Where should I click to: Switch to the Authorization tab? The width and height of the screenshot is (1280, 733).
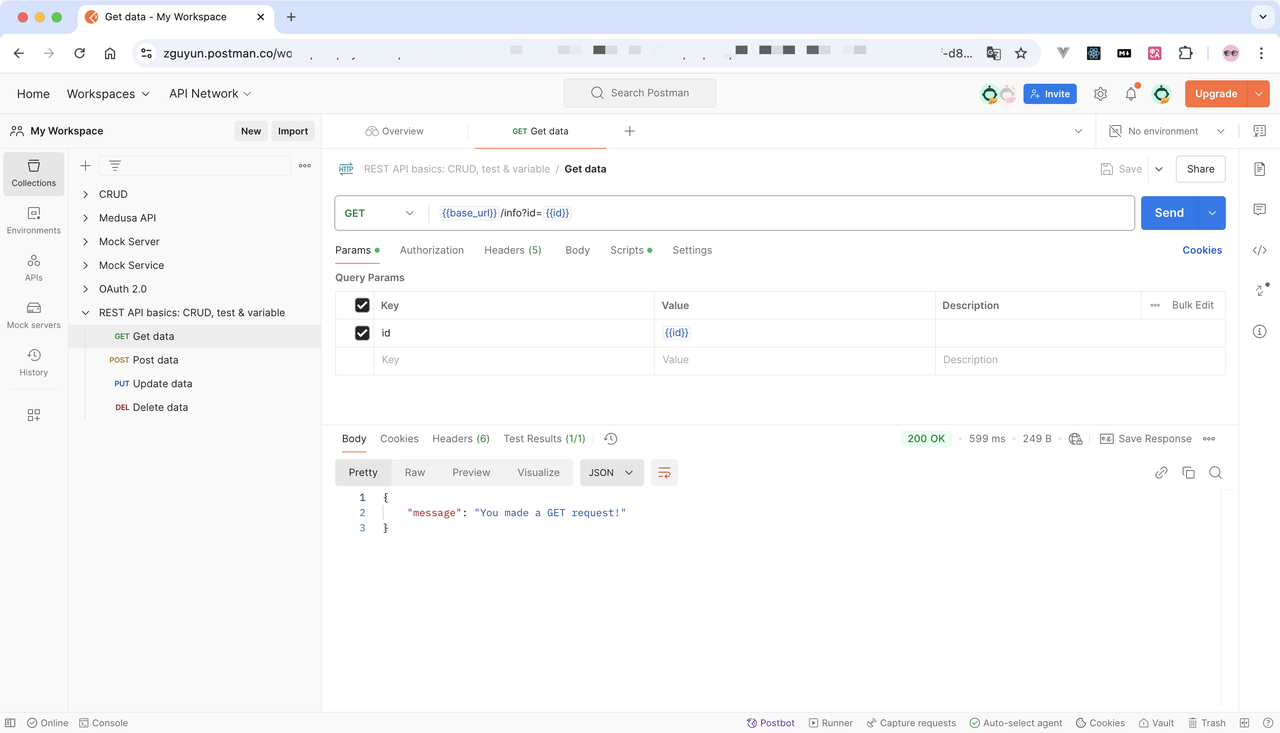[x=432, y=250]
